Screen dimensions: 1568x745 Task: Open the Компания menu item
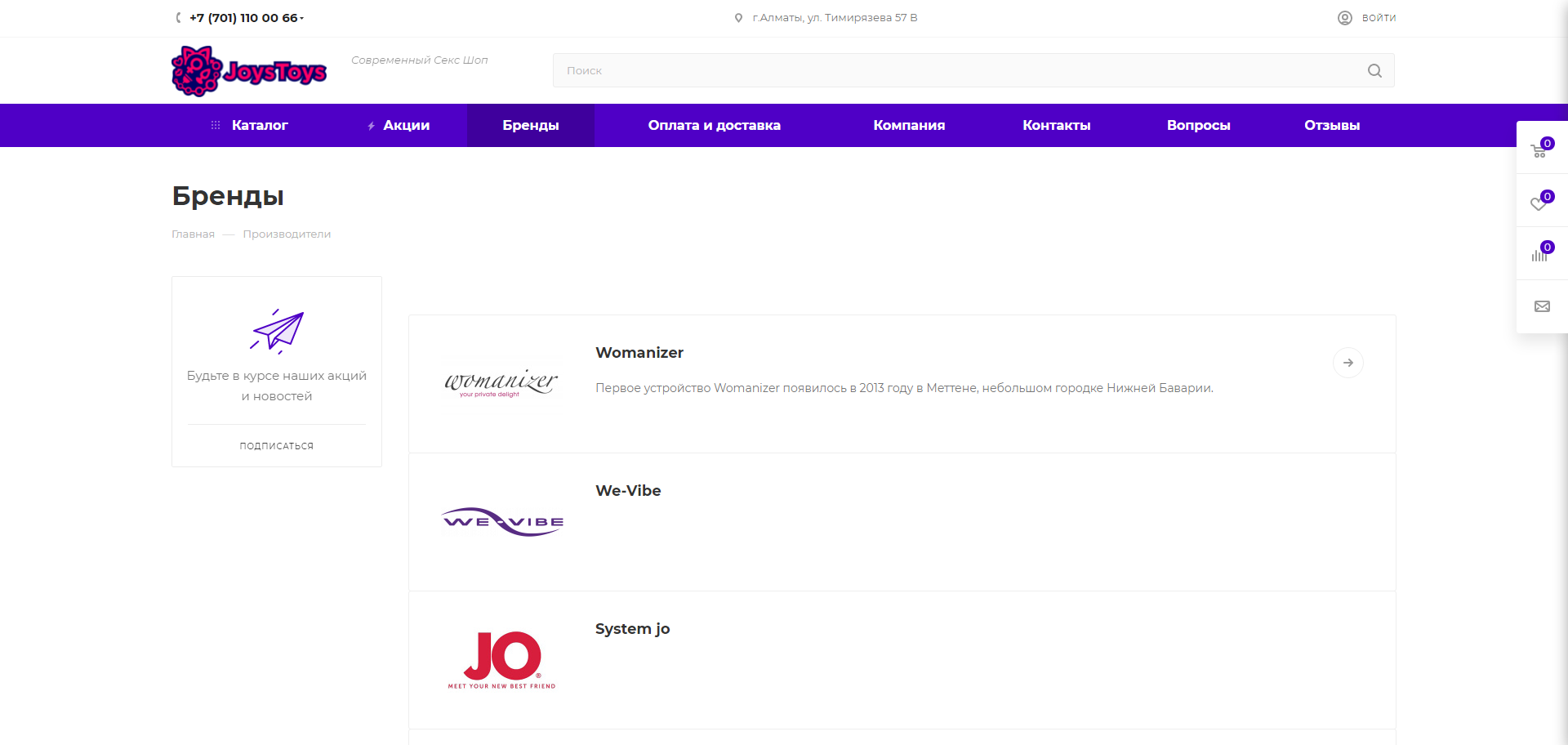[x=909, y=125]
